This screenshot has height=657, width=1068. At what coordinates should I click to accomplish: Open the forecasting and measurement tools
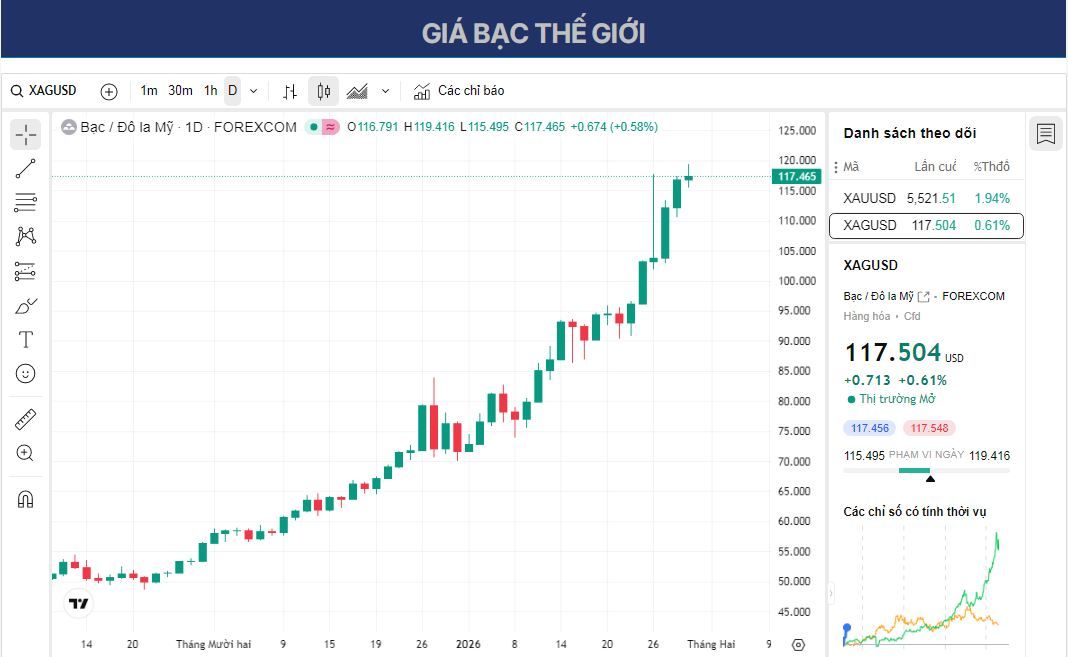pyautogui.click(x=25, y=271)
